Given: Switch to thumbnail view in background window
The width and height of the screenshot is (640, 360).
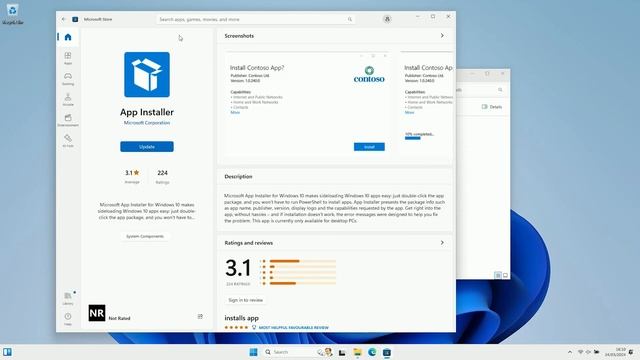Looking at the screenshot, I should tap(505, 275).
